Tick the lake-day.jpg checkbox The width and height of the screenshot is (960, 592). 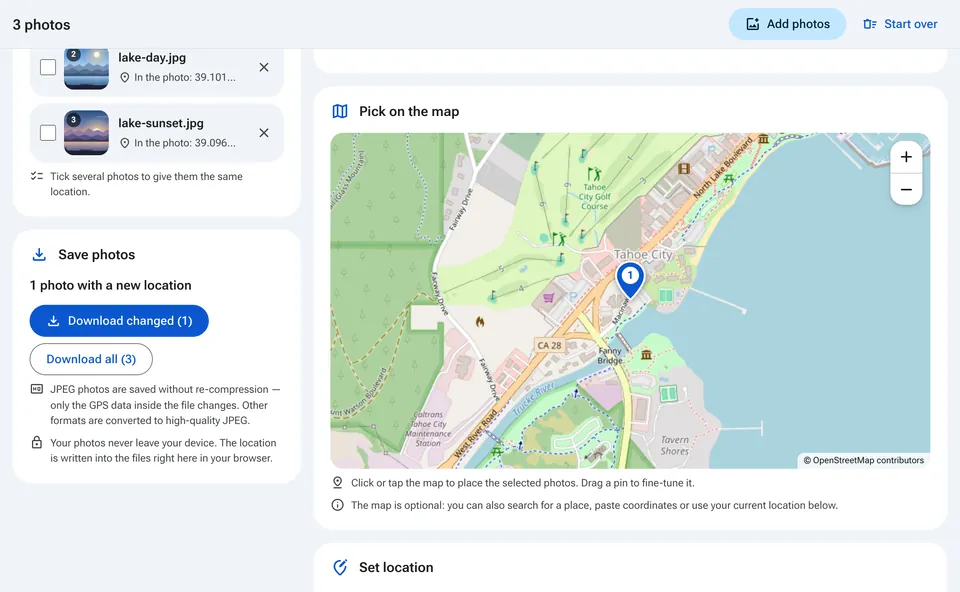click(48, 67)
